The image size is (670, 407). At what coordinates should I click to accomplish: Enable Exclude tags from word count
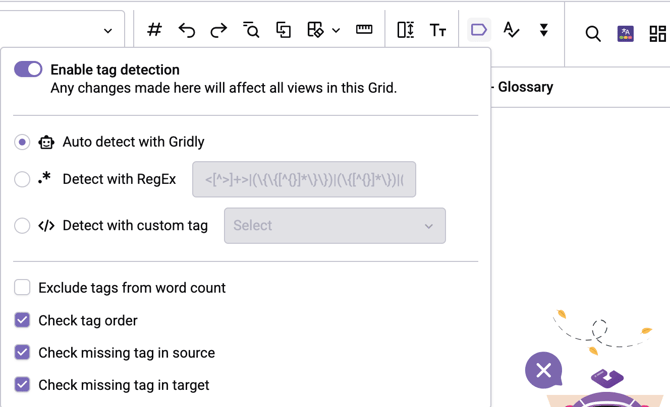[22, 288]
